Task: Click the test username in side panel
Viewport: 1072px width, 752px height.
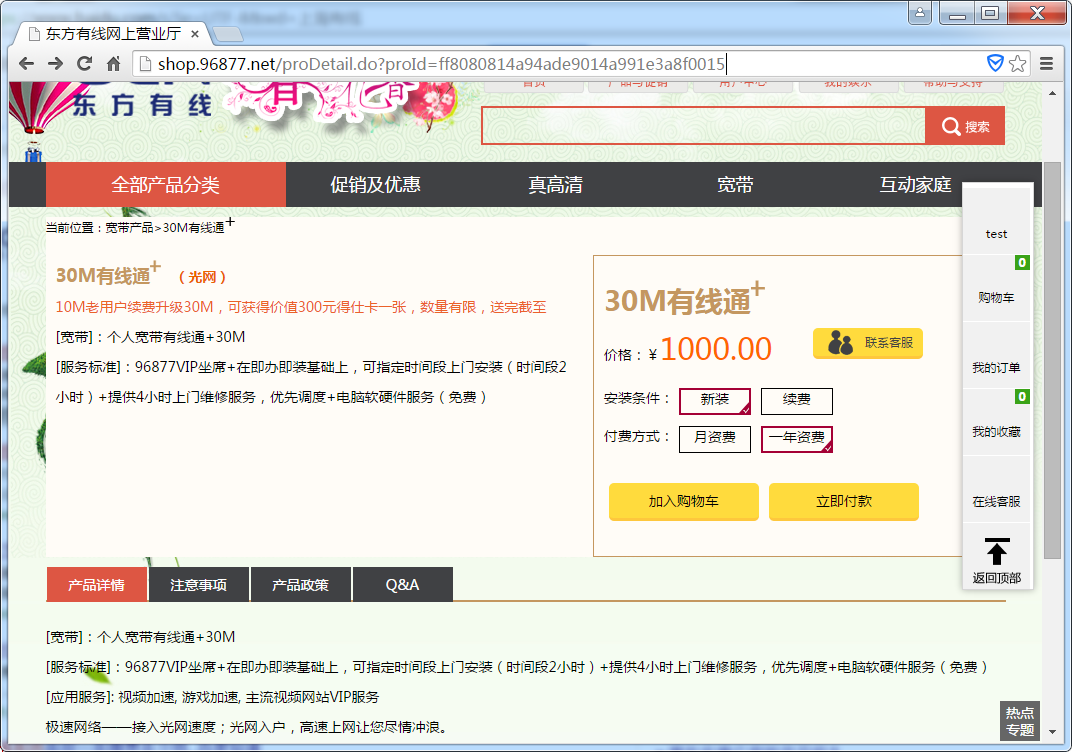Action: [x=996, y=234]
